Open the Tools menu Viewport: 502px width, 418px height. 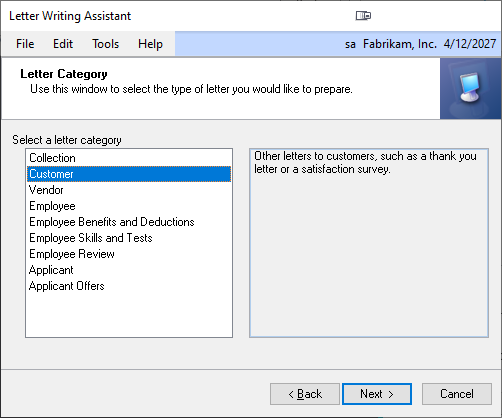point(105,44)
